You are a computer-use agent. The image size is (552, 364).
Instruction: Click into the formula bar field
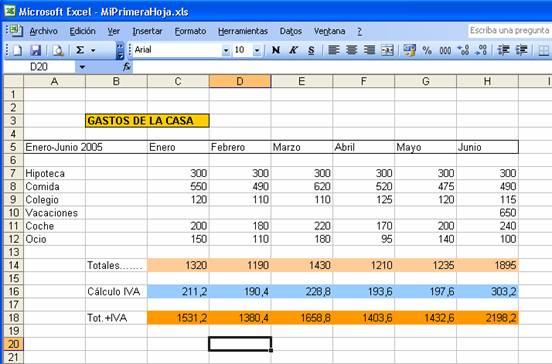pos(341,67)
